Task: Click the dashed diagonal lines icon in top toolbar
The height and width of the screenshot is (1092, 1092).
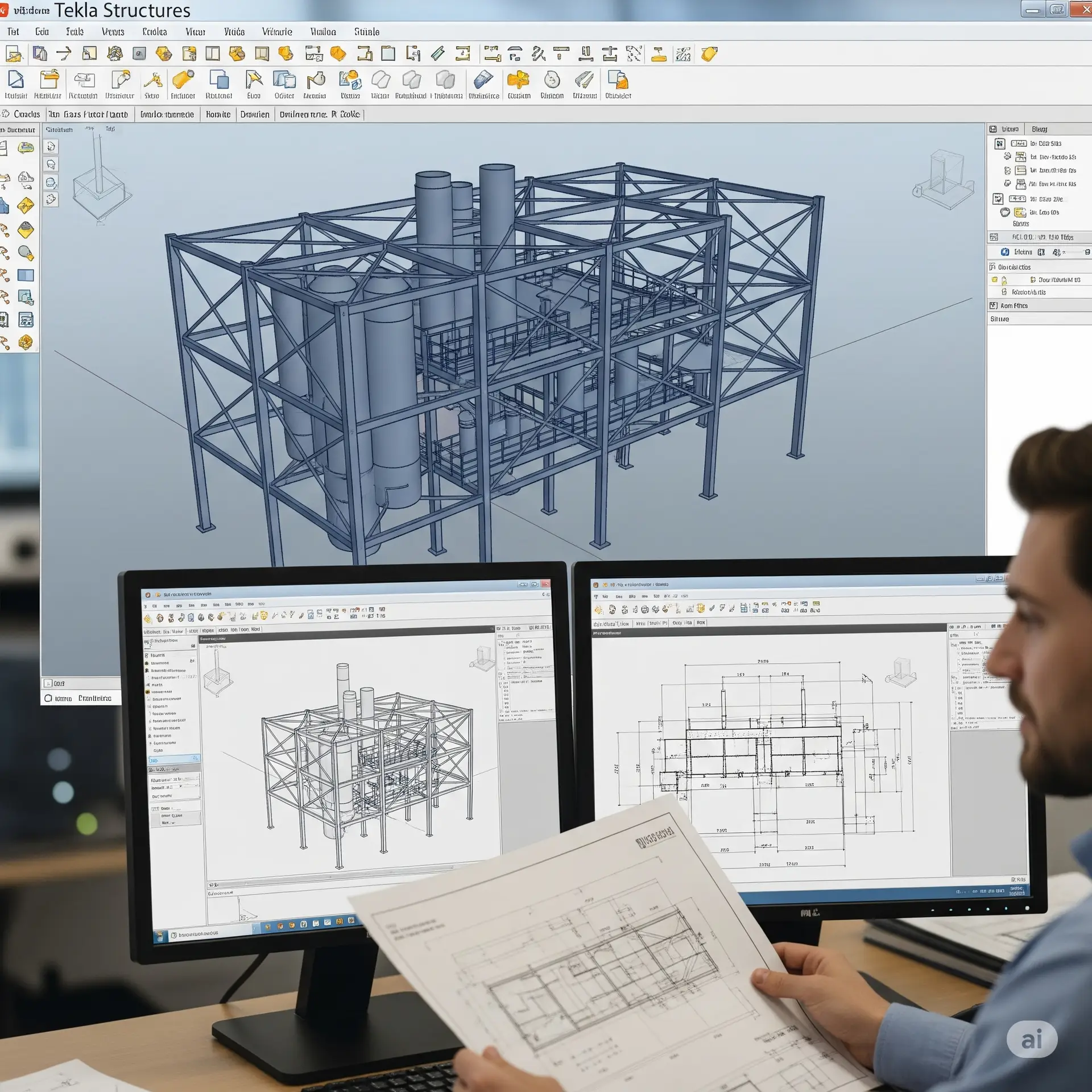Action: click(634, 53)
